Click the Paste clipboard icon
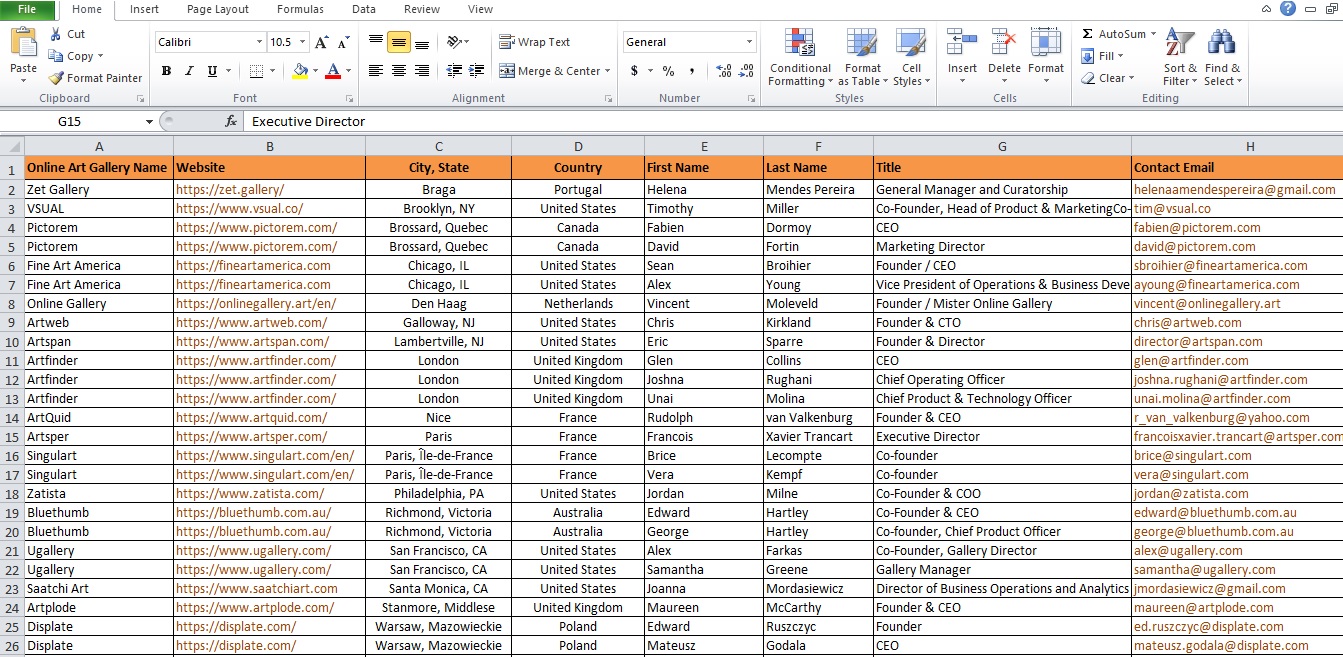1343x658 pixels. click(23, 44)
